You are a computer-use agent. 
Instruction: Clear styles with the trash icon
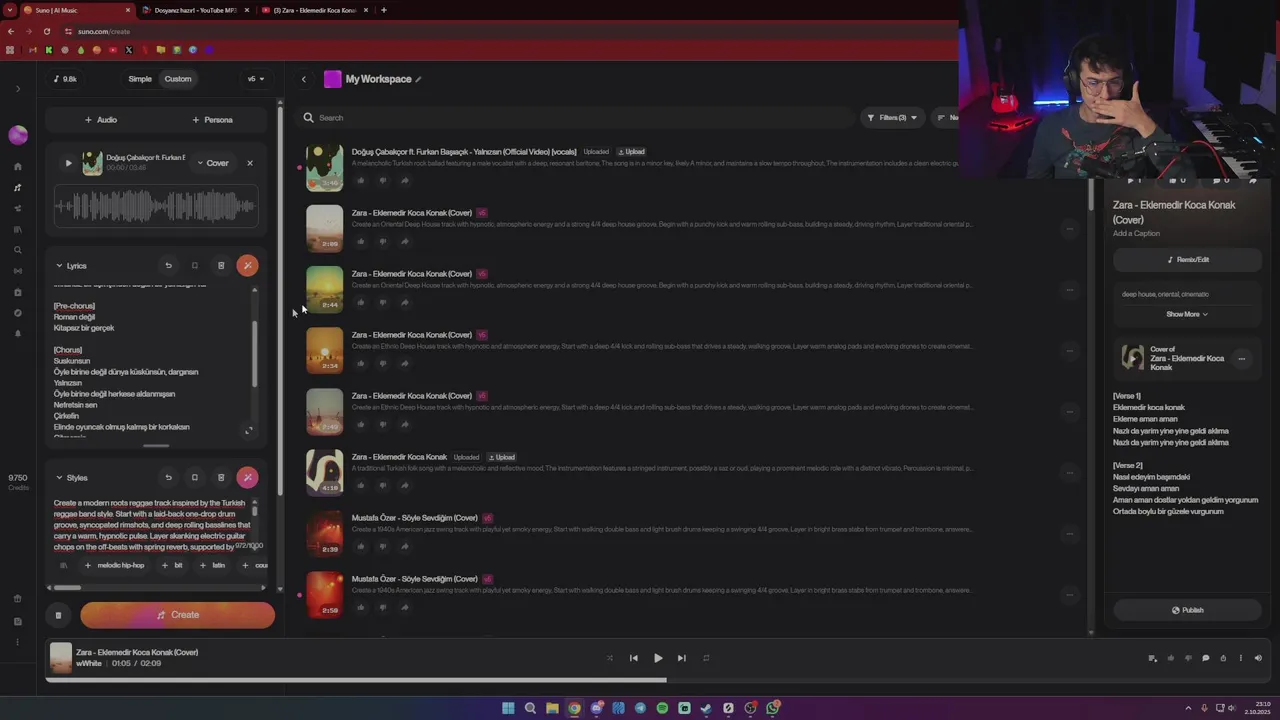click(x=221, y=478)
